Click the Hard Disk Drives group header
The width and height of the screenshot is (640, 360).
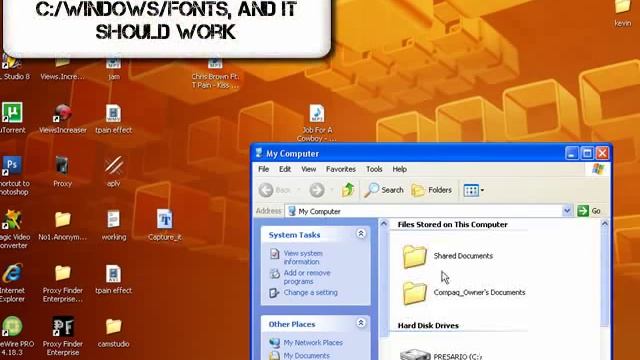428,325
